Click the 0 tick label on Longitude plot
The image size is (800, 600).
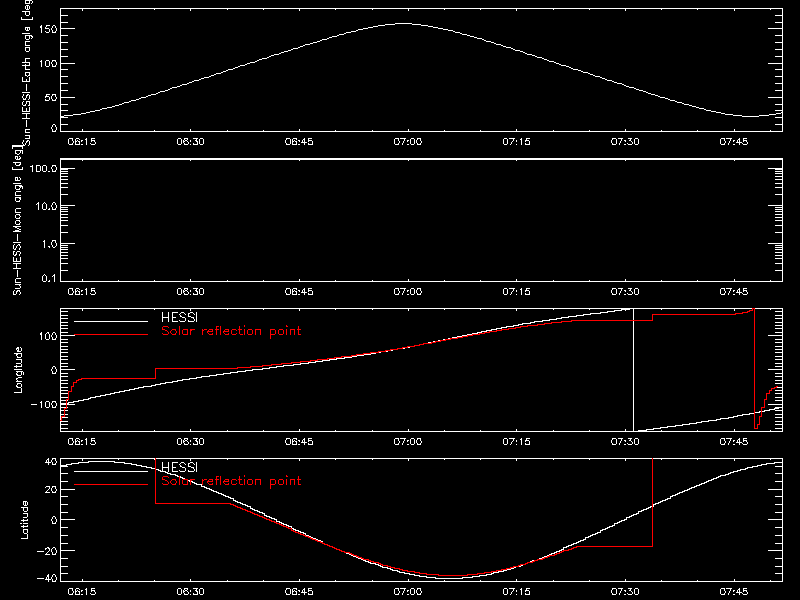[54, 370]
